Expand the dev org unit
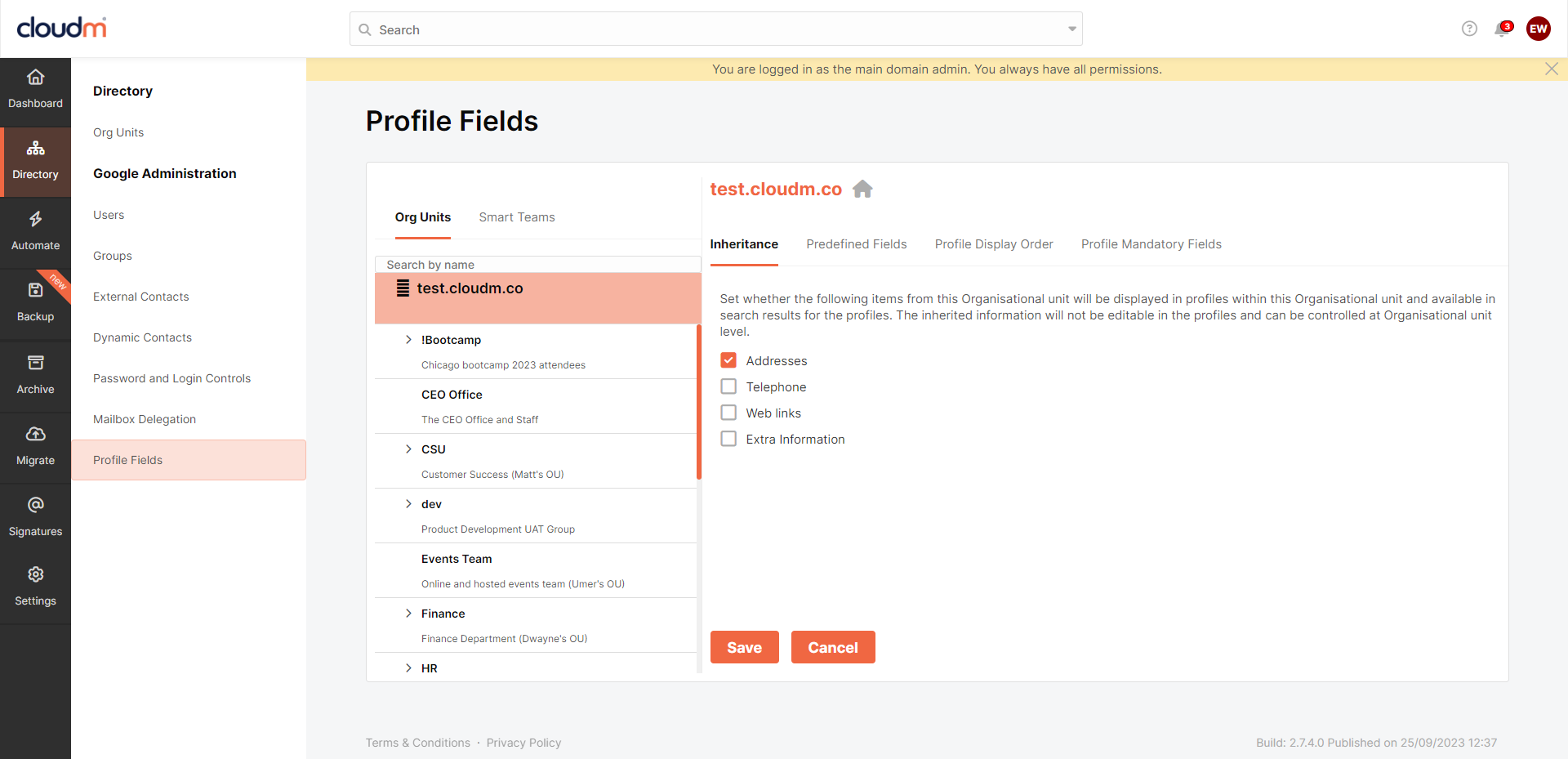This screenshot has height=759, width=1568. tap(408, 504)
